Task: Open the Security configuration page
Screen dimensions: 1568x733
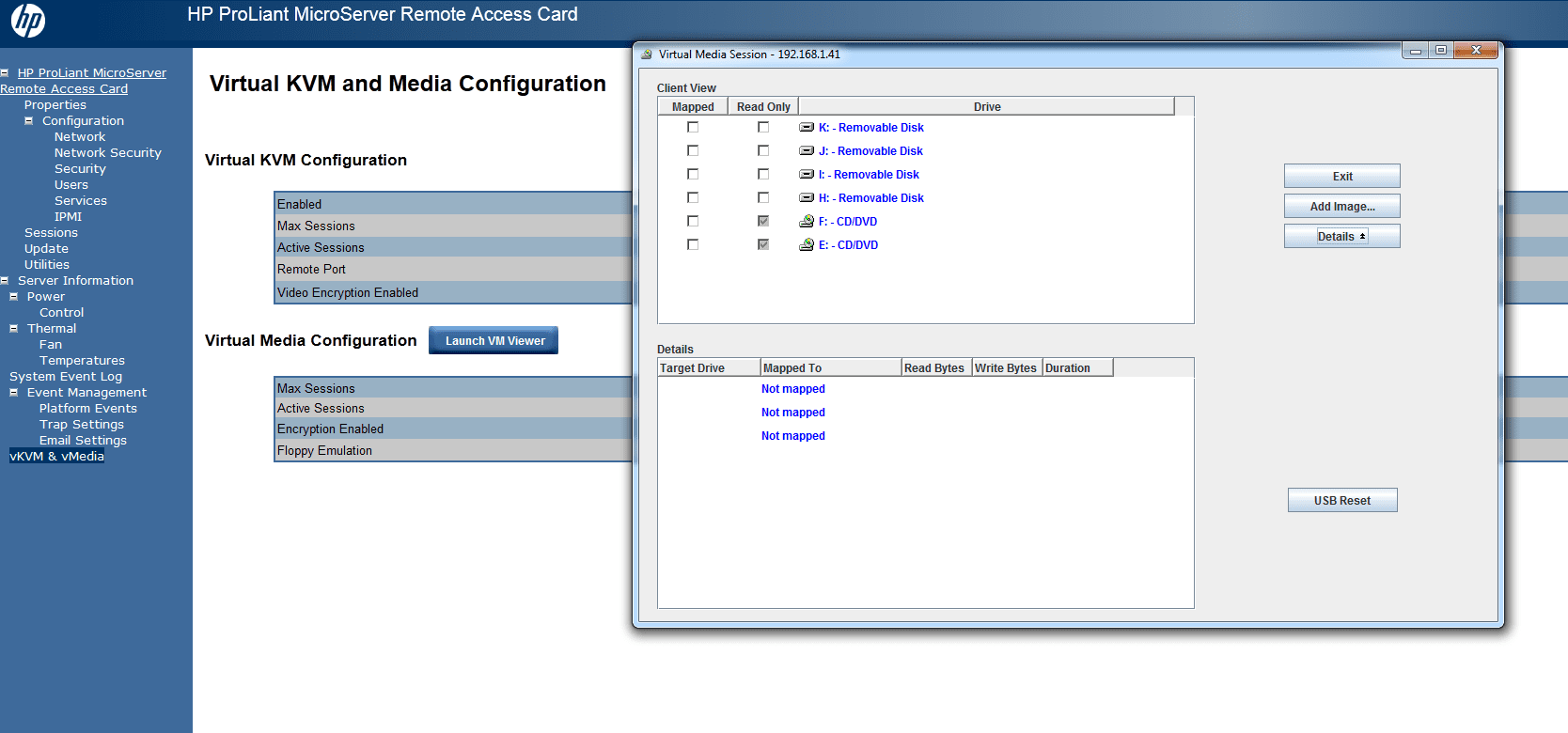Action: 80,168
